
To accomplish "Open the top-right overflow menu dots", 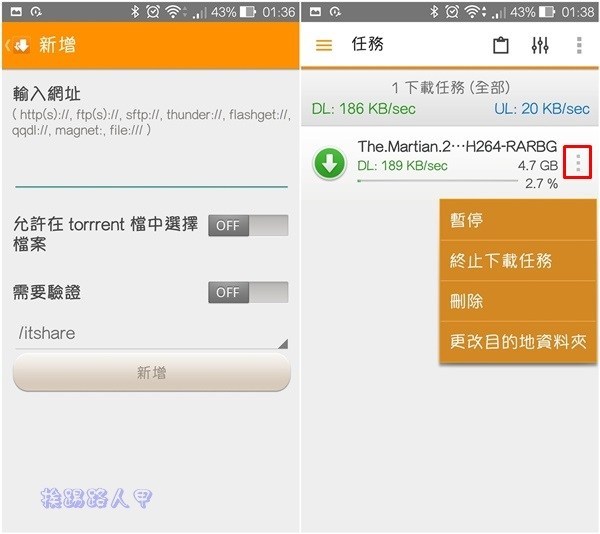I will (579, 45).
